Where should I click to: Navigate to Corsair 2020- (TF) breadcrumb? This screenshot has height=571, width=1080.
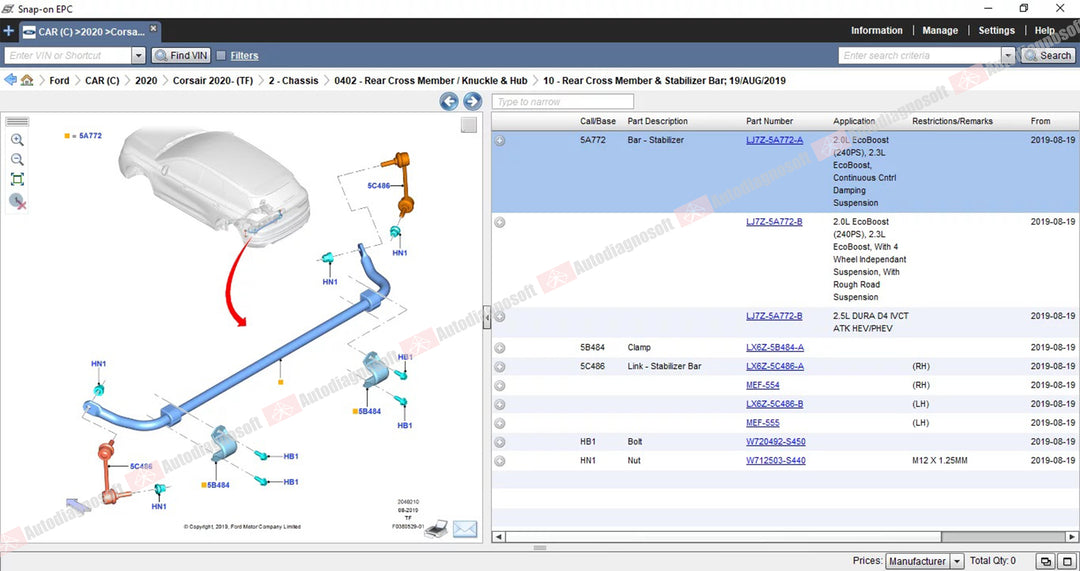tap(213, 81)
